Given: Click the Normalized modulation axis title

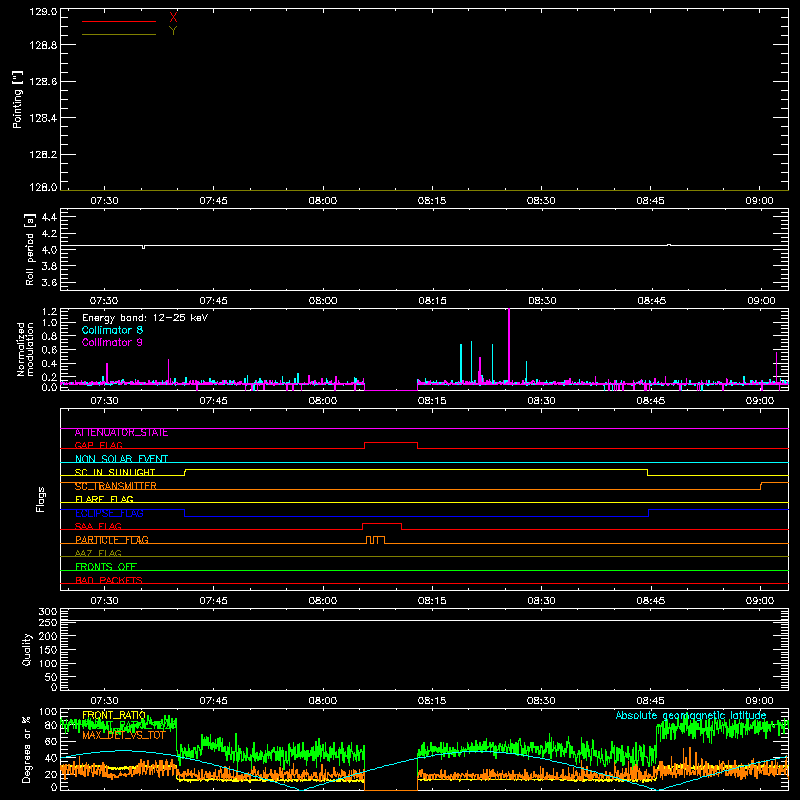Looking at the screenshot, I should 25,349.
